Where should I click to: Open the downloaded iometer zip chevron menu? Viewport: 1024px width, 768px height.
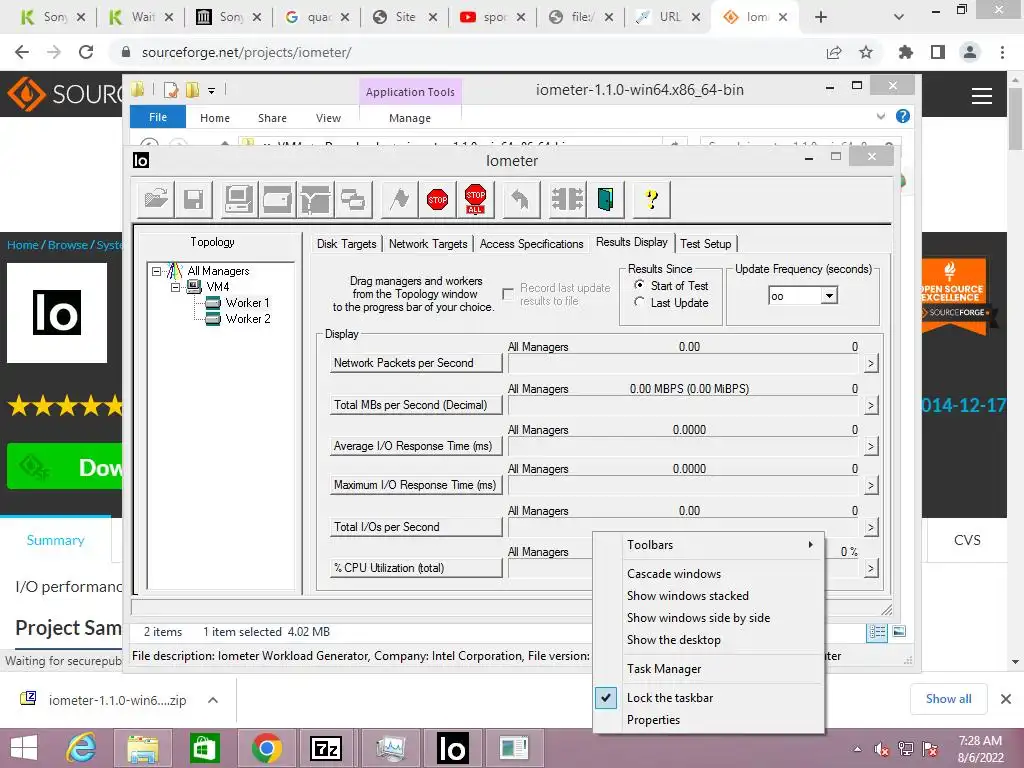(x=213, y=700)
